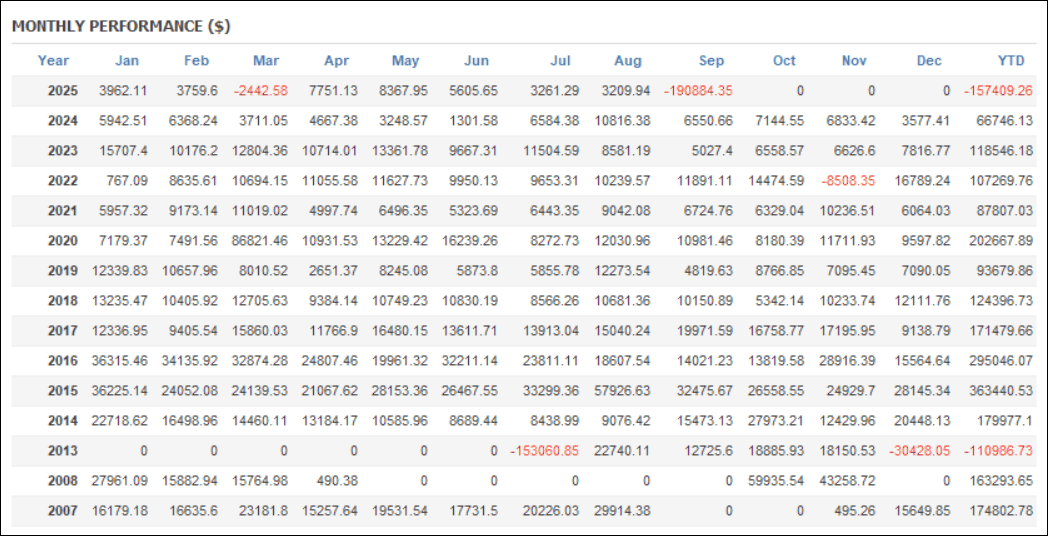Select the 2020 March value 86821.46

[x=259, y=240]
